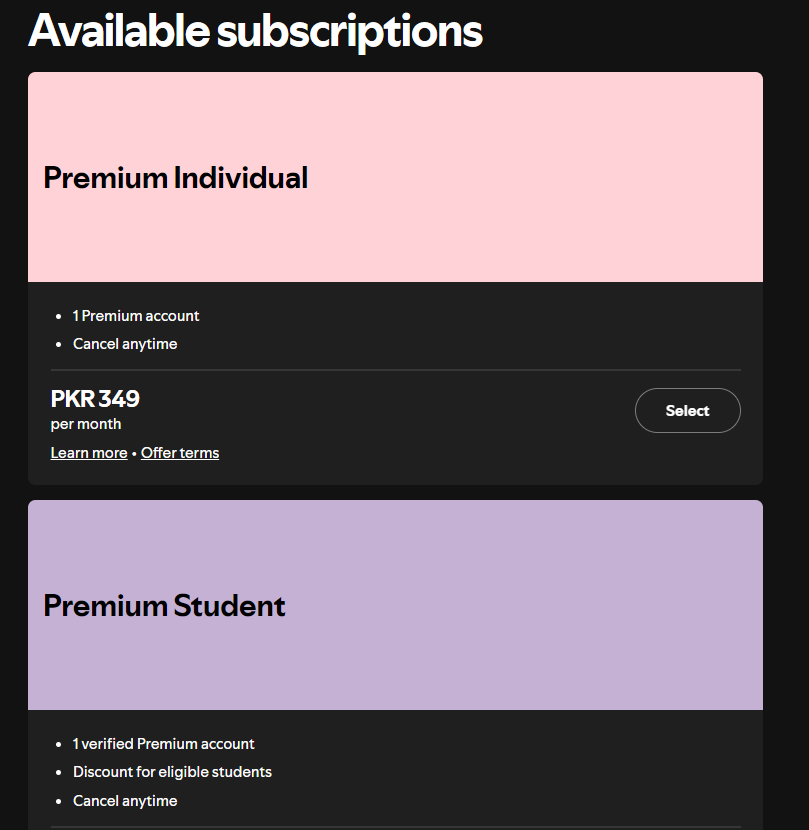Click Cancel anytime under Premium Individual
This screenshot has width=809, height=830.
(x=125, y=344)
